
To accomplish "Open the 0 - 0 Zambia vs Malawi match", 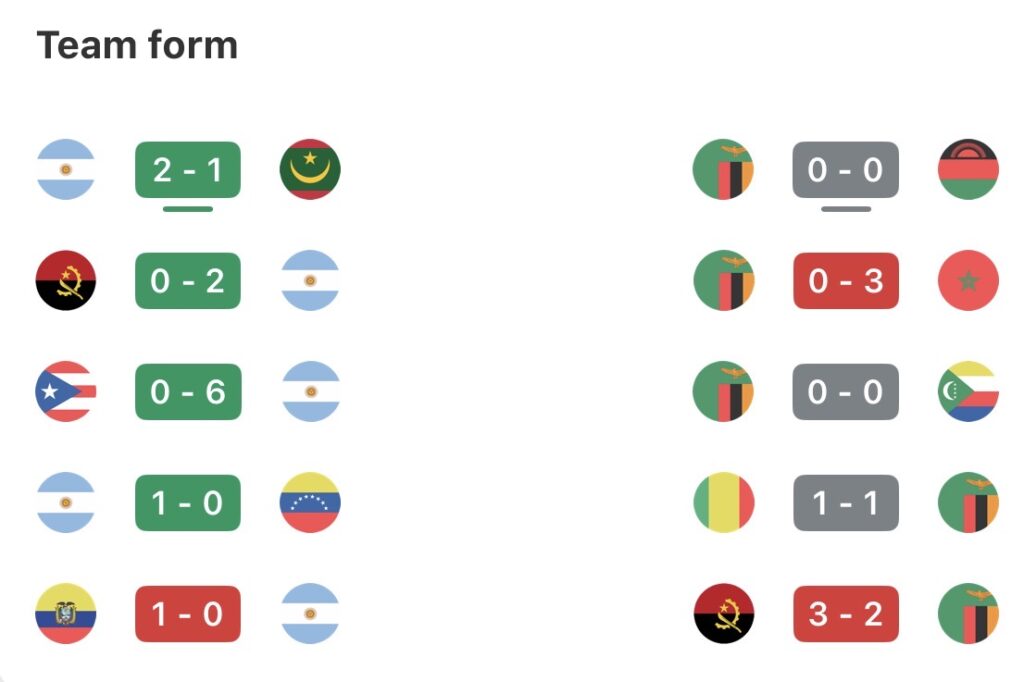I will coord(846,169).
